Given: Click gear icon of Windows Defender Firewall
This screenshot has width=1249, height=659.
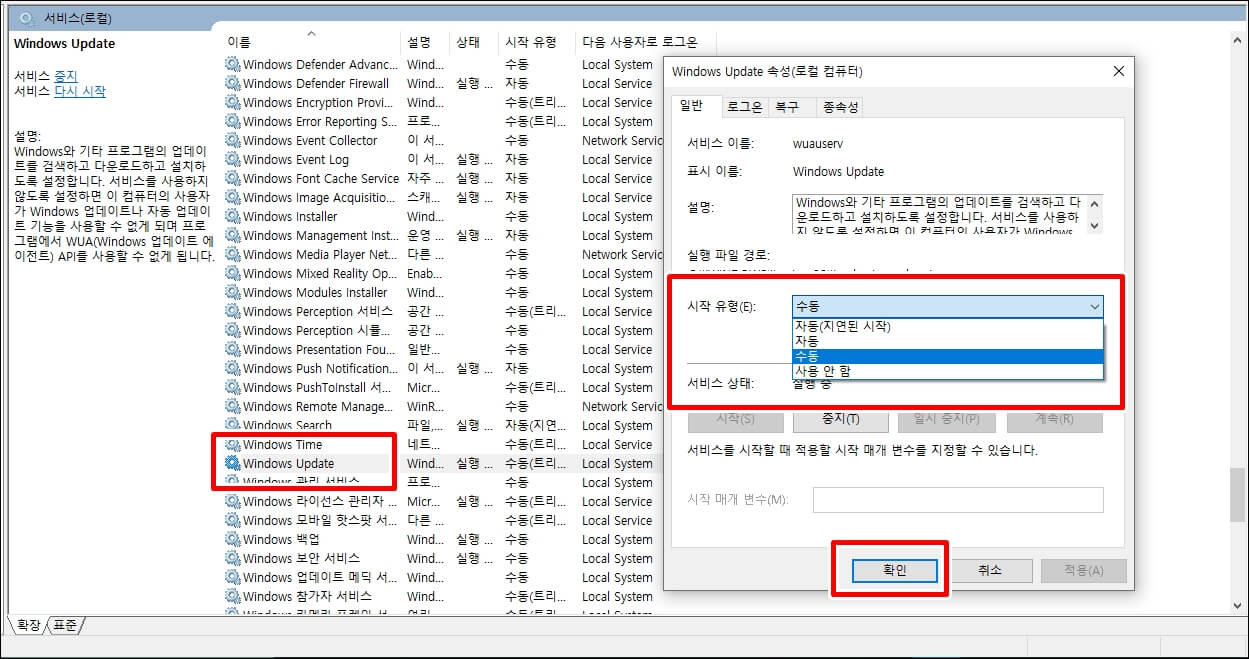Looking at the screenshot, I should (x=233, y=84).
